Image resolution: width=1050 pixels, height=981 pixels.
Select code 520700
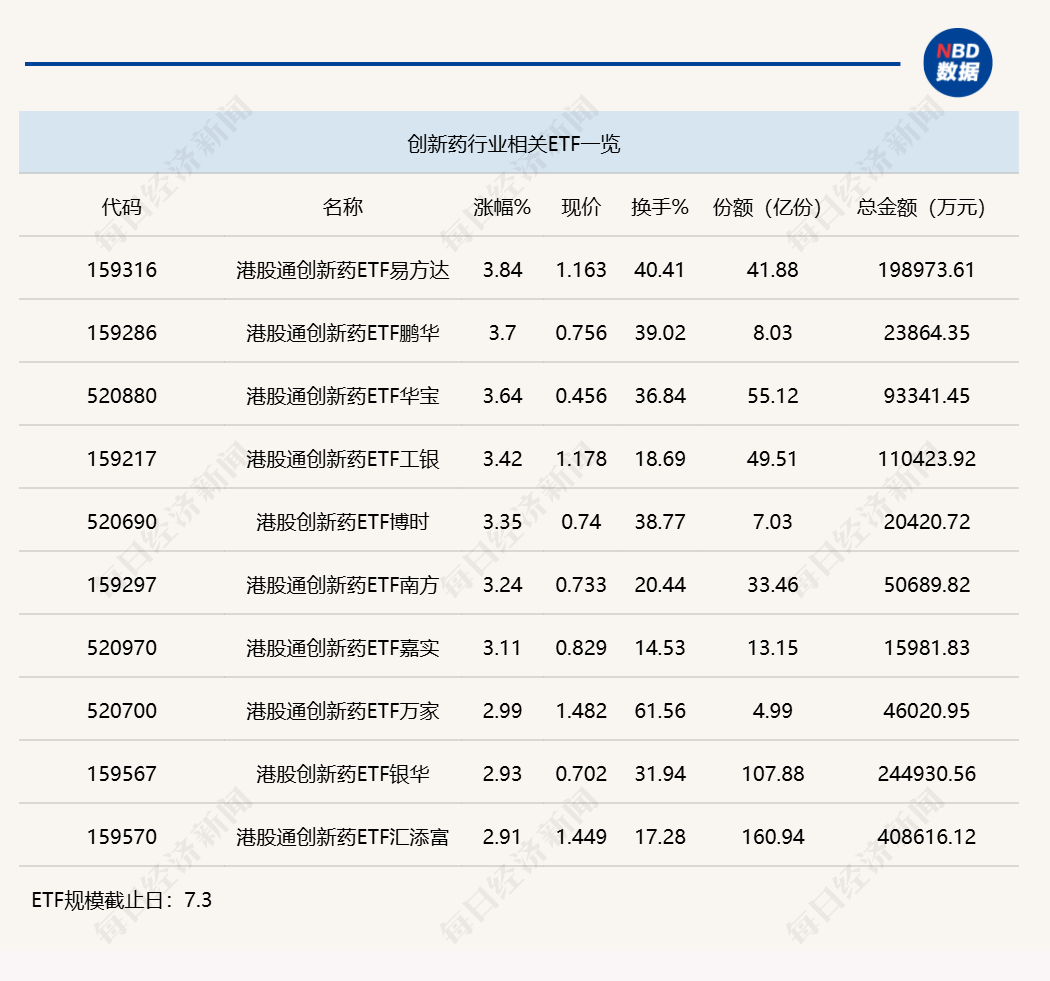click(122, 710)
